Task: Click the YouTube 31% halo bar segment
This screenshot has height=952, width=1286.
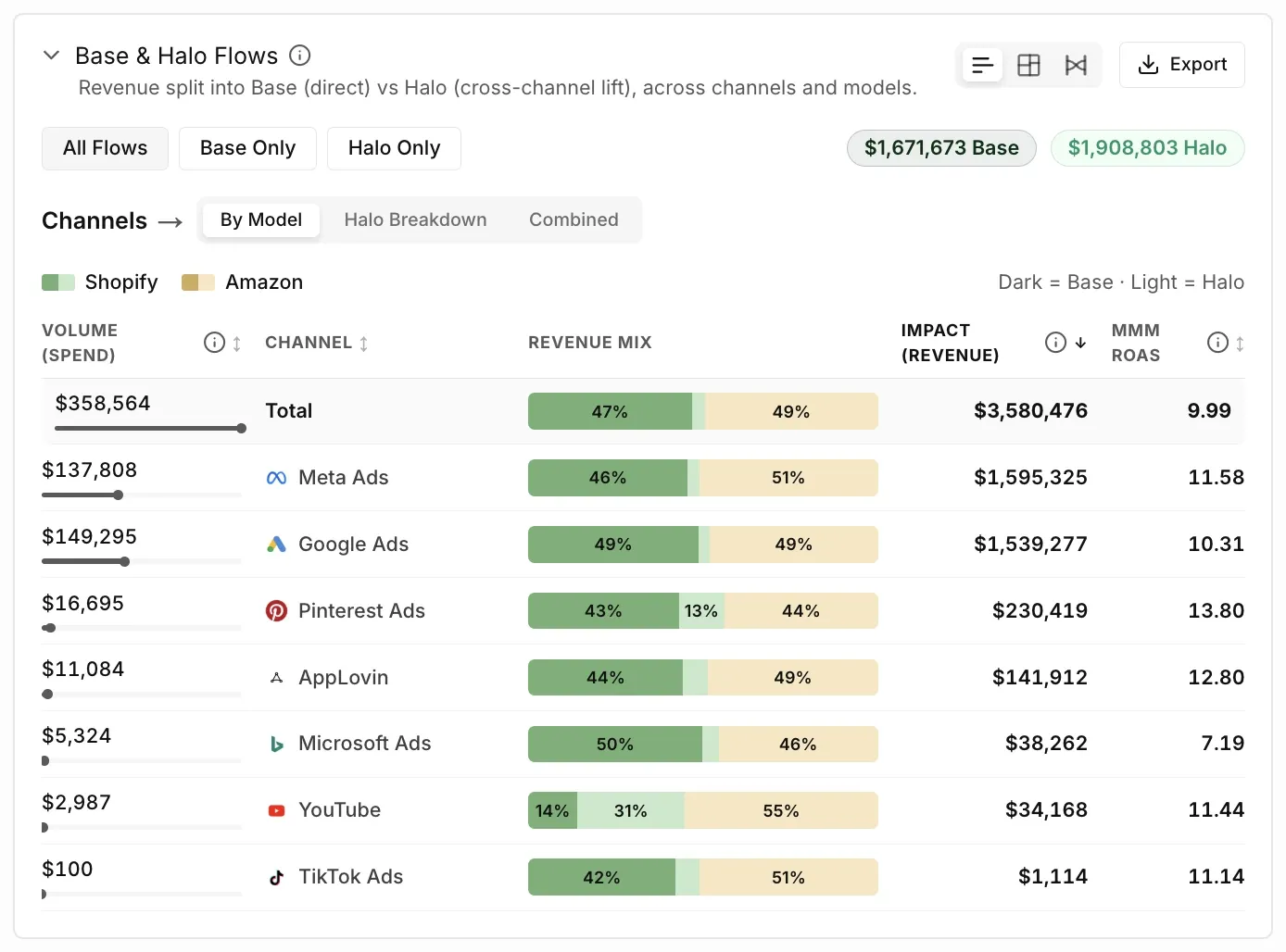Action: [x=631, y=811]
